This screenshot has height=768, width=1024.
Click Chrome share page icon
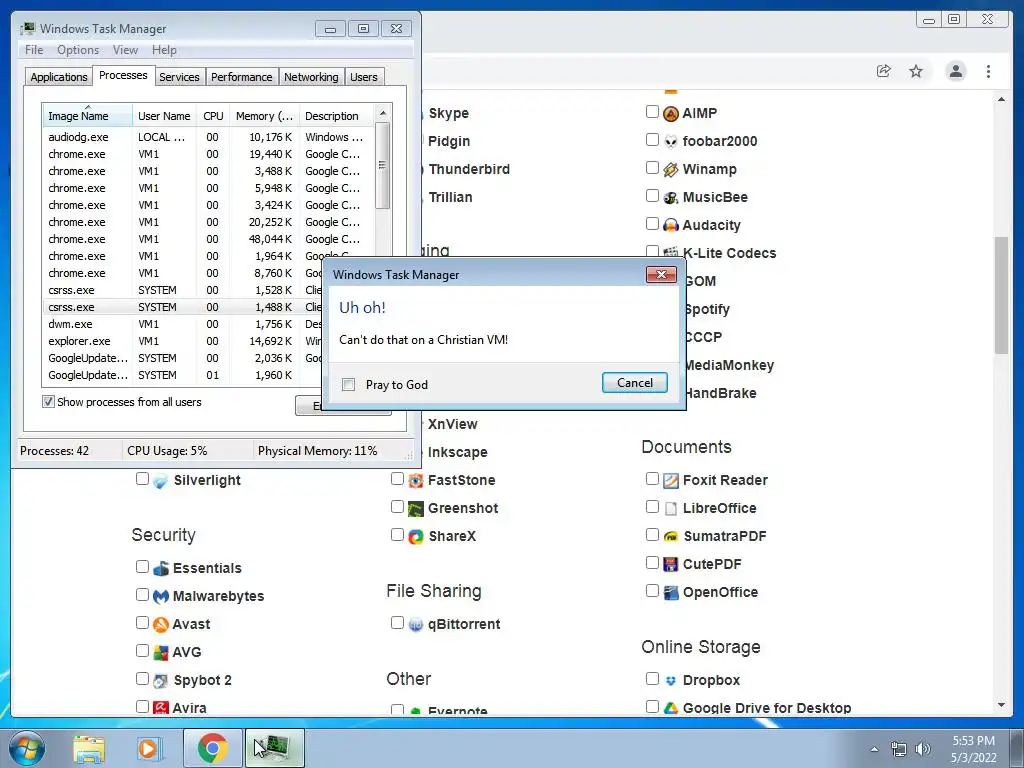tap(884, 71)
